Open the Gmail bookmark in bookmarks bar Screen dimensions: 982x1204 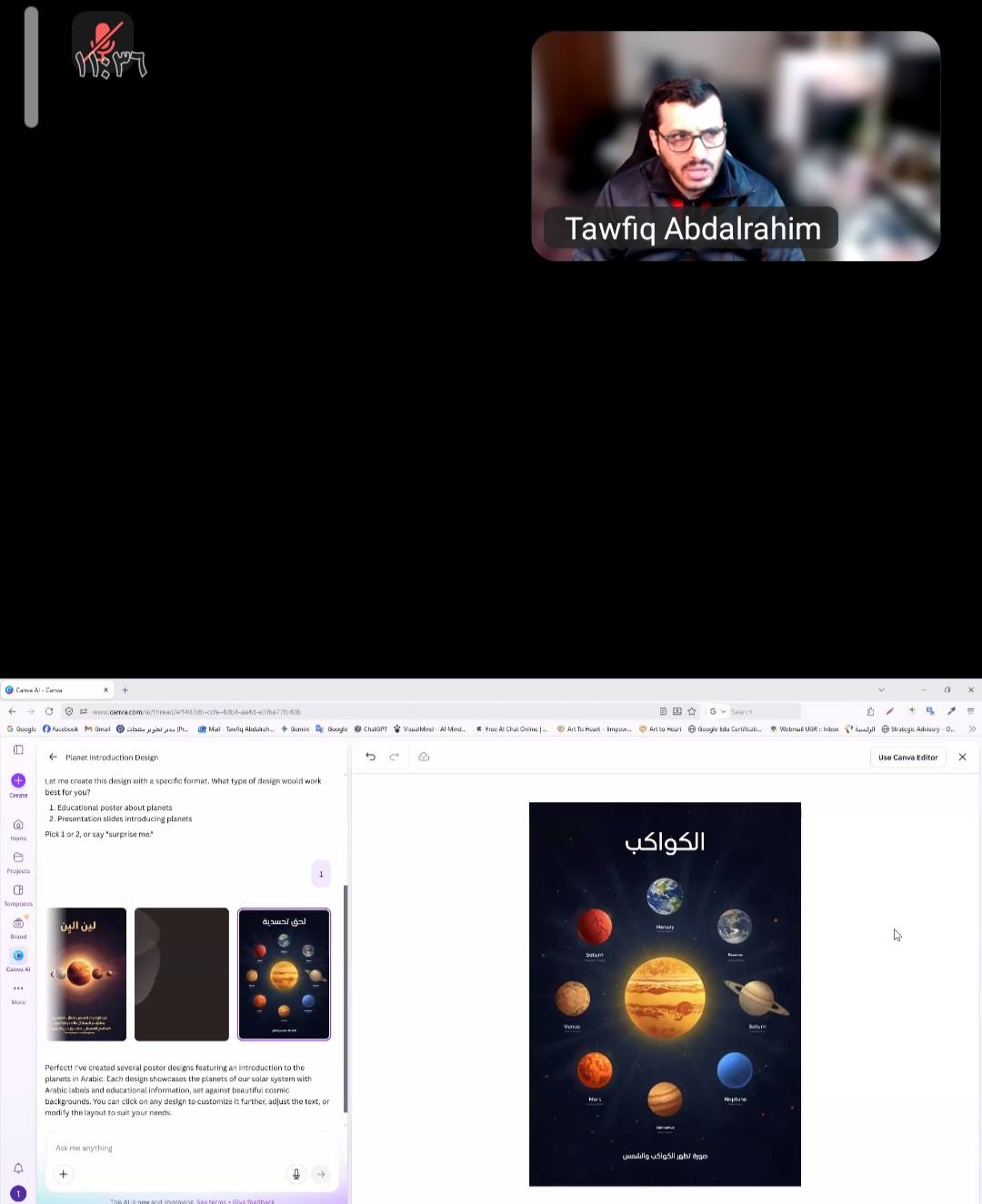(x=97, y=728)
